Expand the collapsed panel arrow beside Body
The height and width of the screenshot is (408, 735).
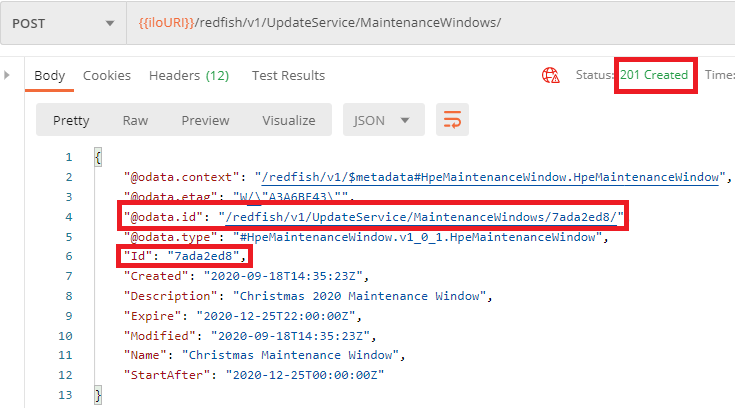coord(8,75)
